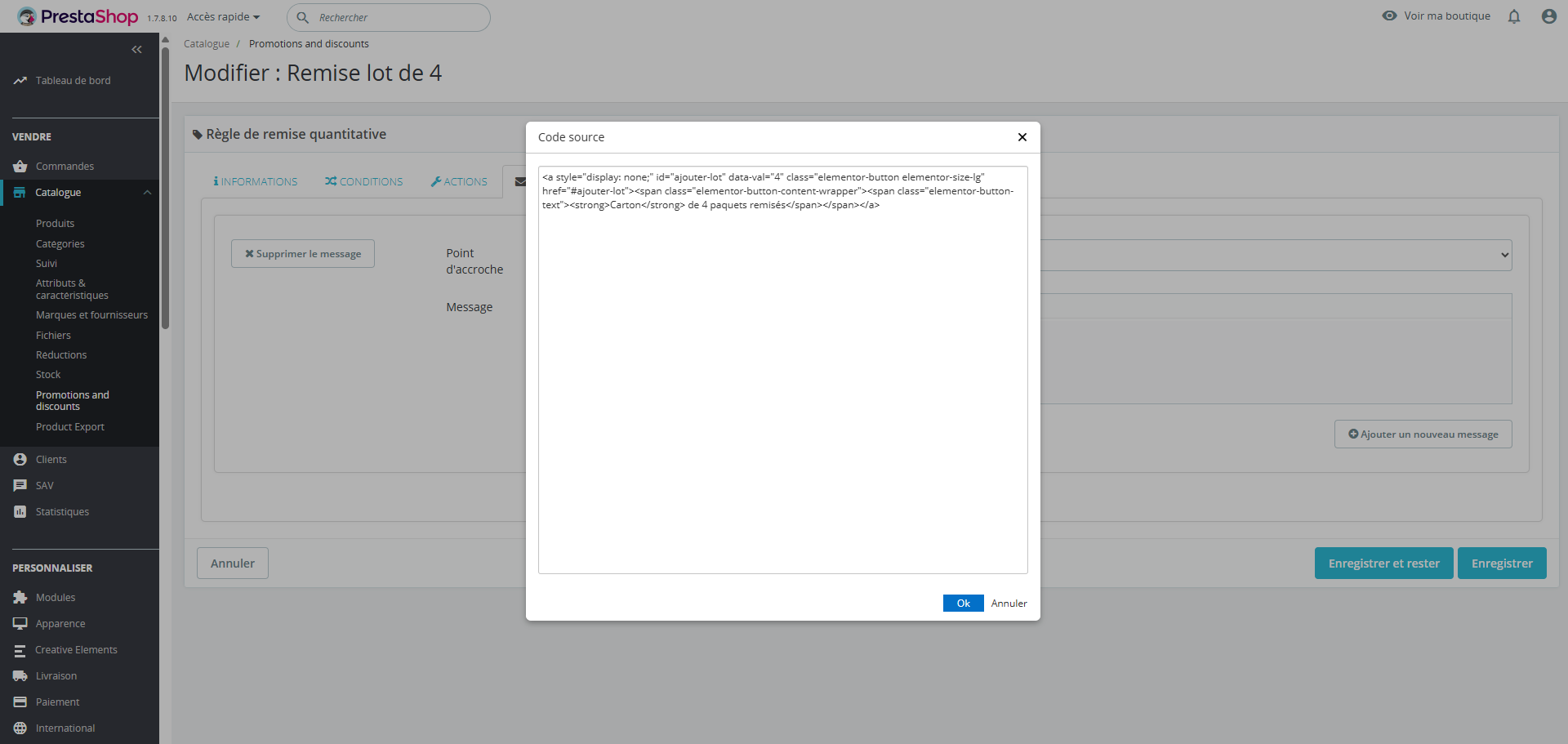Open the user account avatar menu
The height and width of the screenshot is (744, 1568).
1548,16
